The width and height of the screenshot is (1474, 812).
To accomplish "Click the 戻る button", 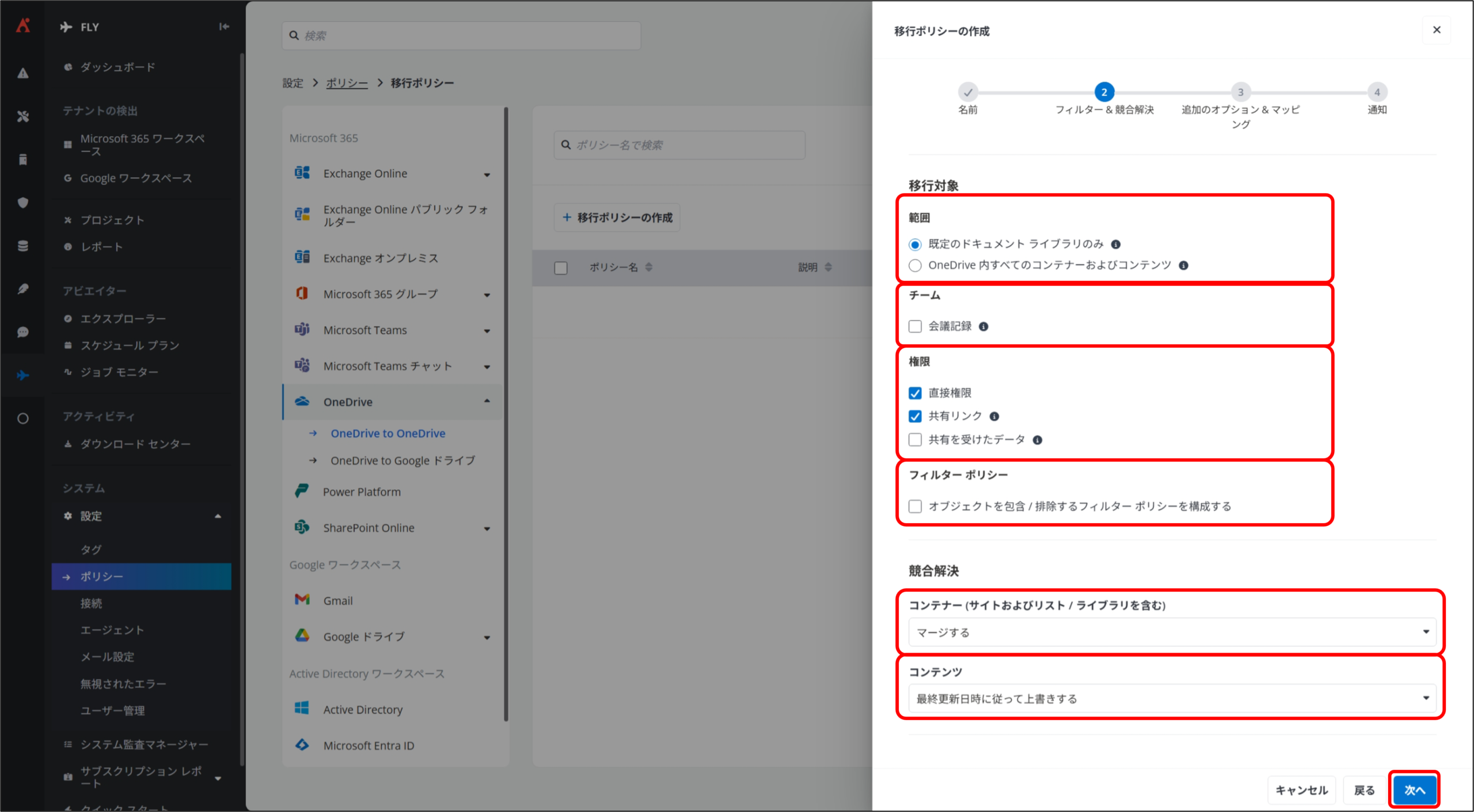I will (x=1364, y=790).
